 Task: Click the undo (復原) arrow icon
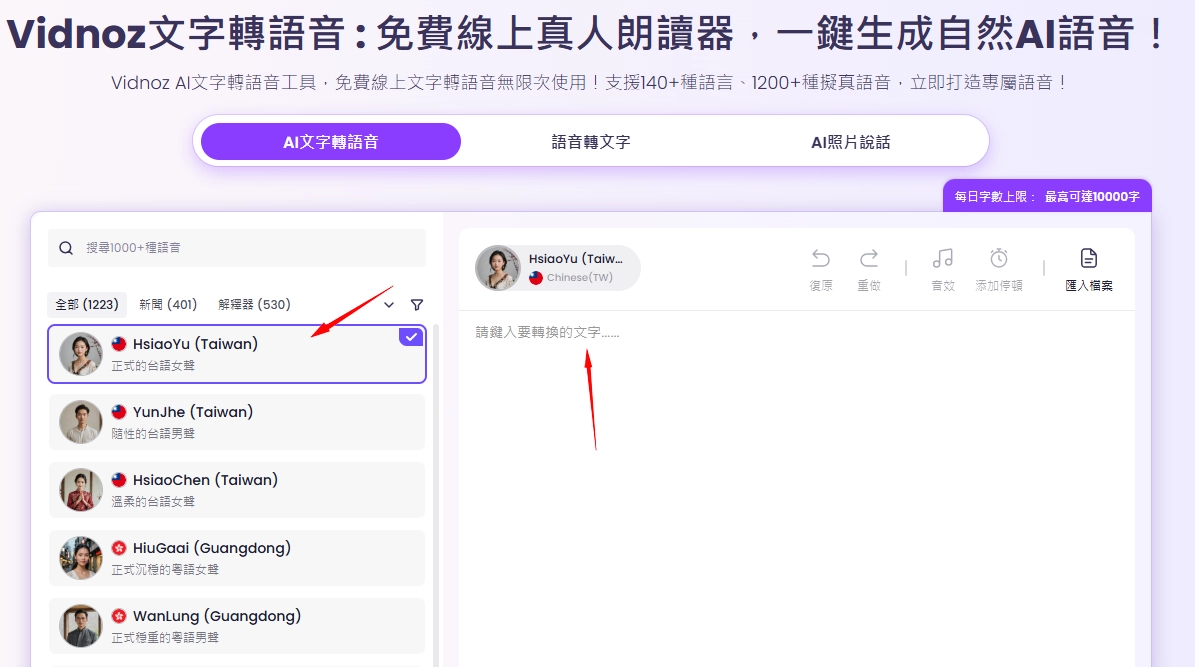coord(820,259)
